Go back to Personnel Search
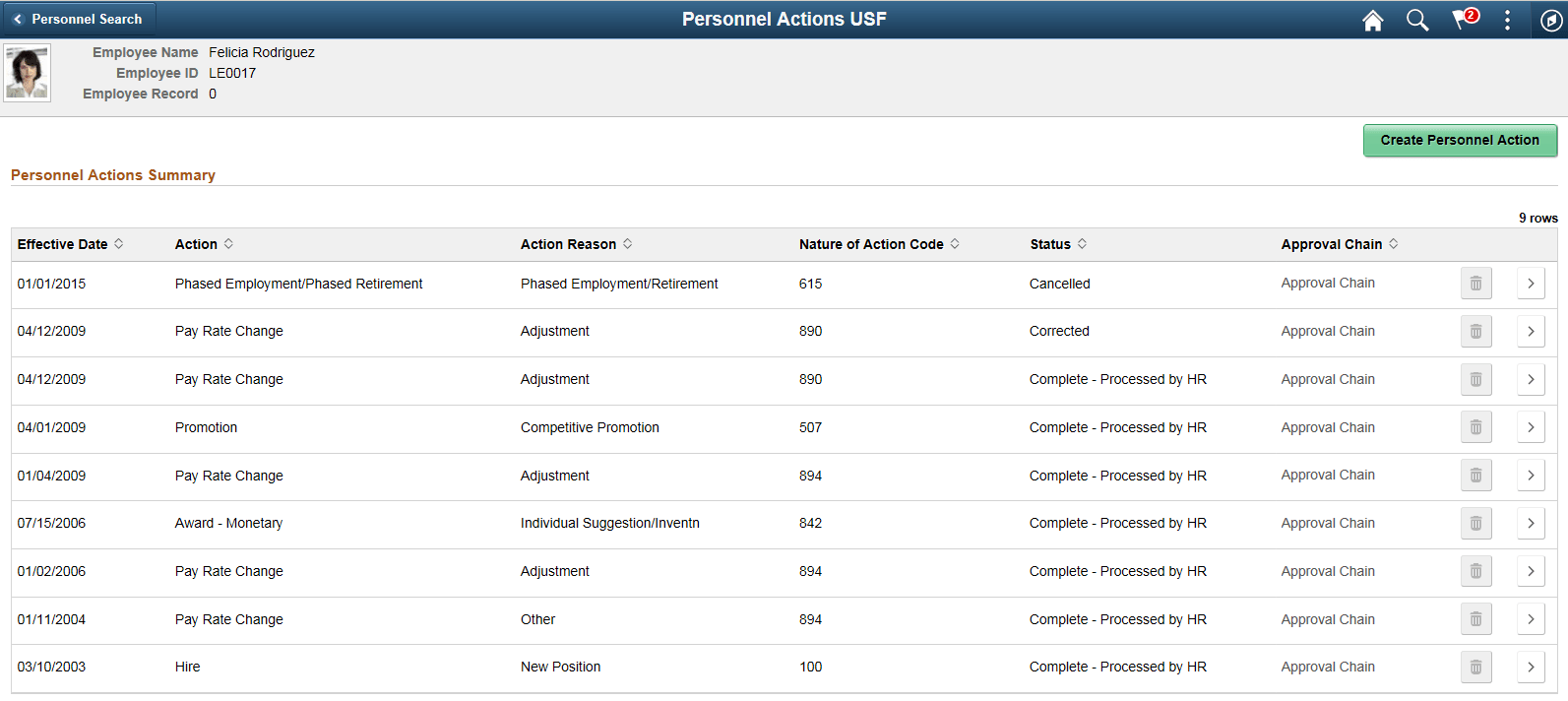The width and height of the screenshot is (1568, 701). [79, 19]
